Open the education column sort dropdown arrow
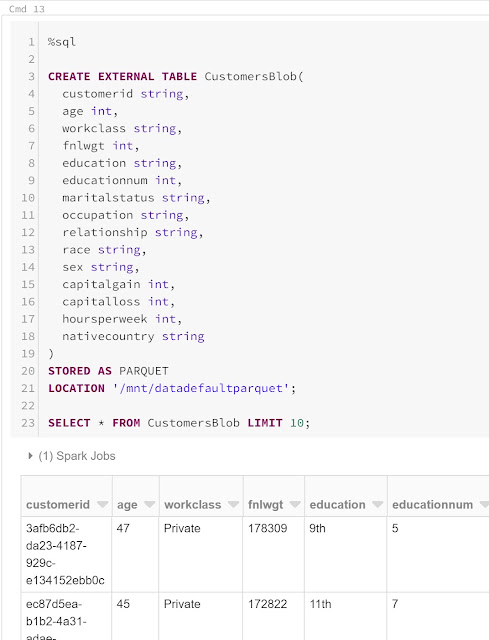The height and width of the screenshot is (640, 489). point(378,504)
